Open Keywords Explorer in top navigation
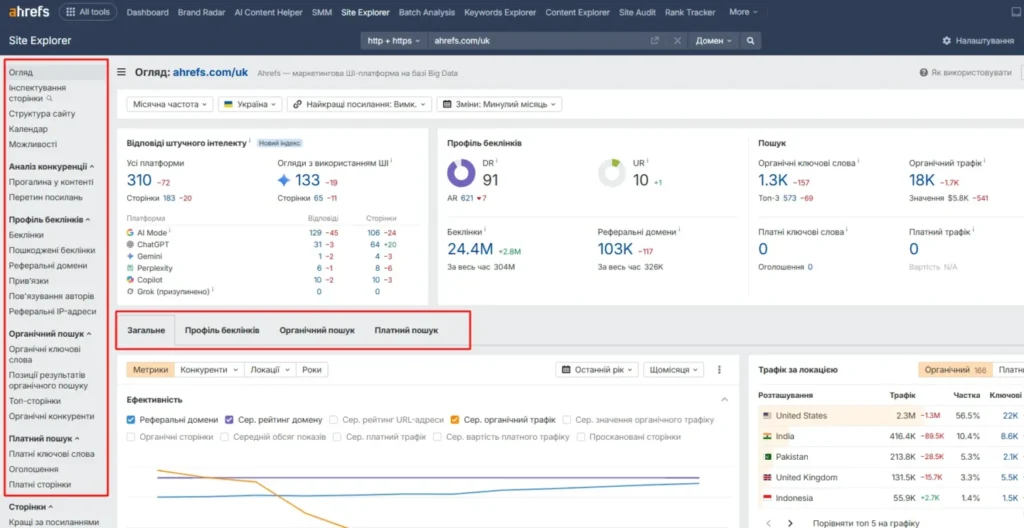This screenshot has height=528, width=1024. click(x=500, y=12)
